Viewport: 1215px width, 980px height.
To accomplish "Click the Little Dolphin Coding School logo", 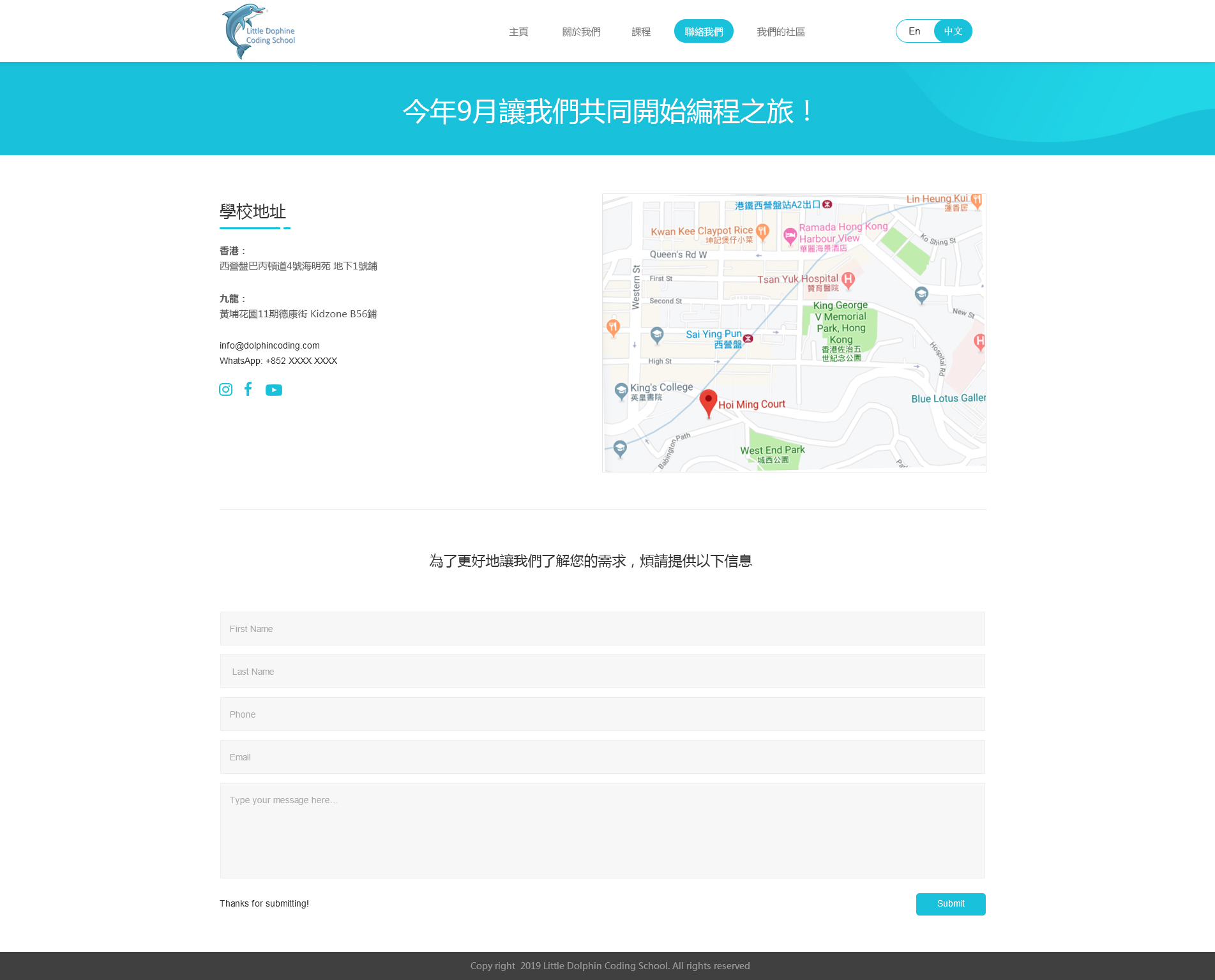I will tap(259, 32).
